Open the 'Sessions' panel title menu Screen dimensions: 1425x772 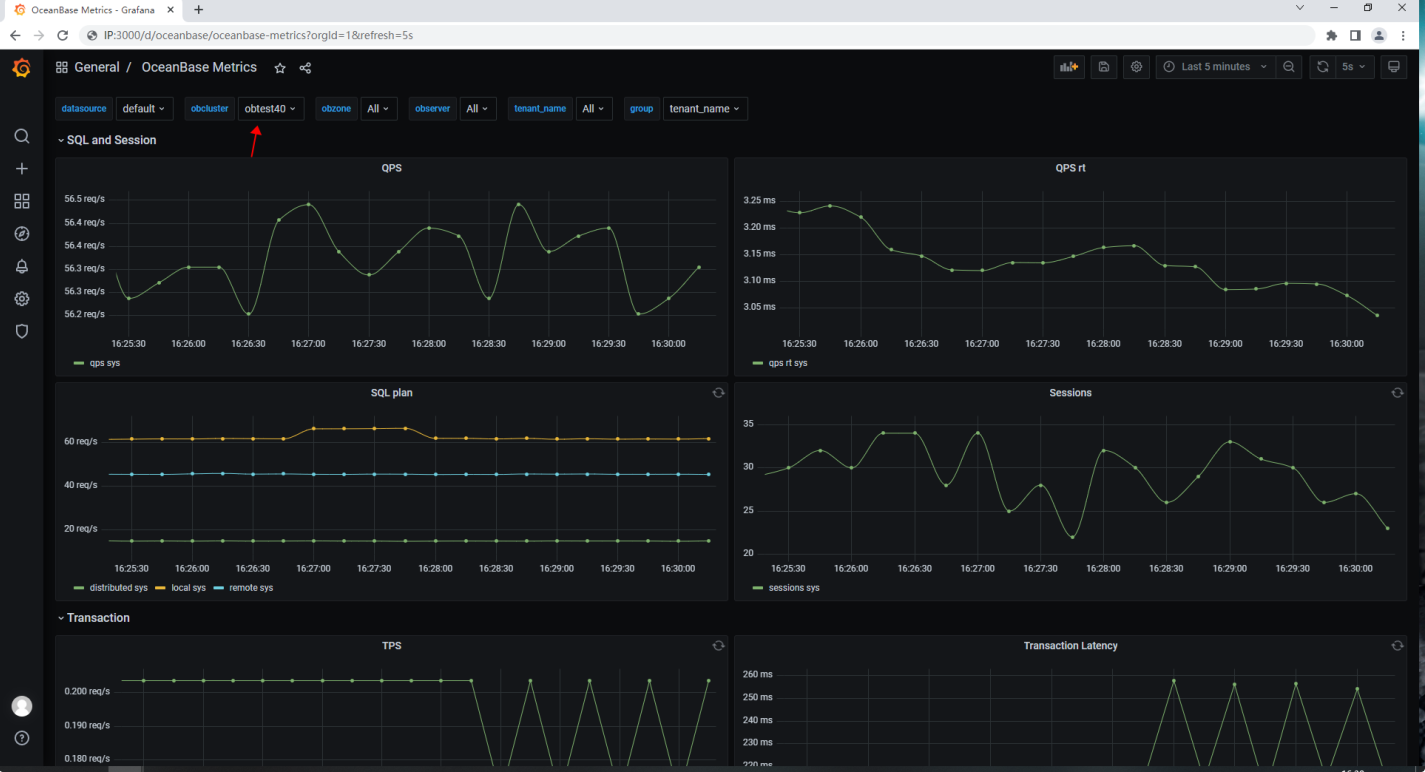point(1070,393)
